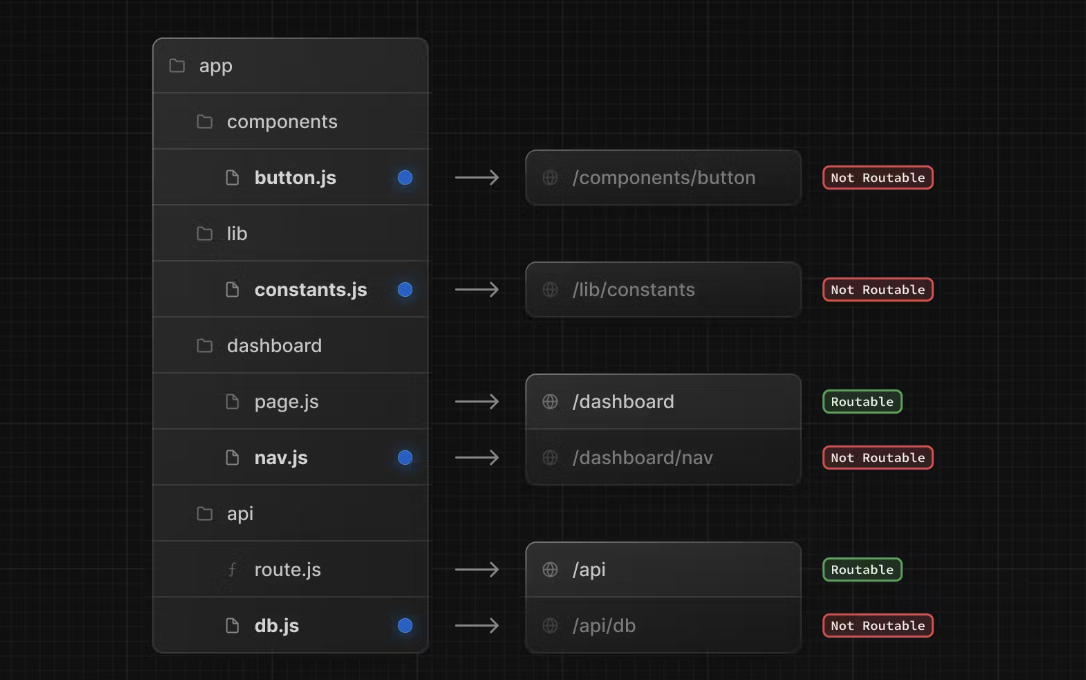Screen dimensions: 1086x680
Task: Click globe icon beside /dashboard route
Action: tap(550, 402)
